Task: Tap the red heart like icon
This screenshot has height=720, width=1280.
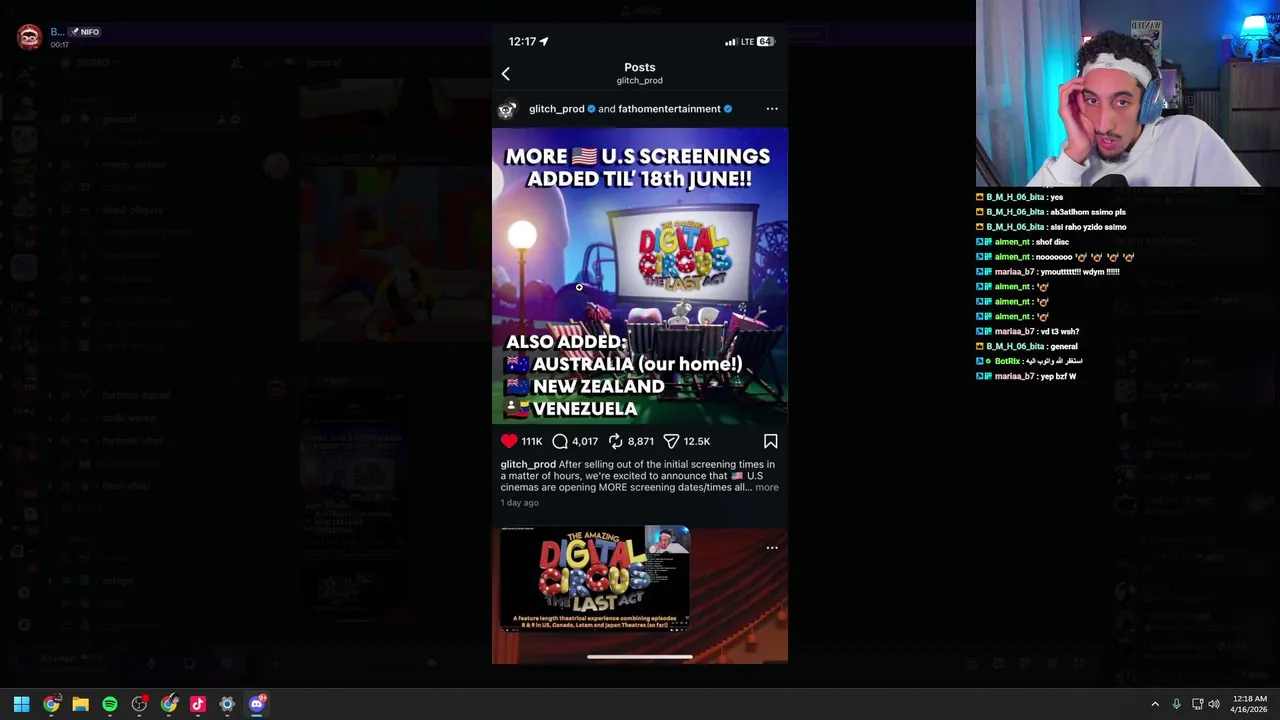Action: coord(509,441)
